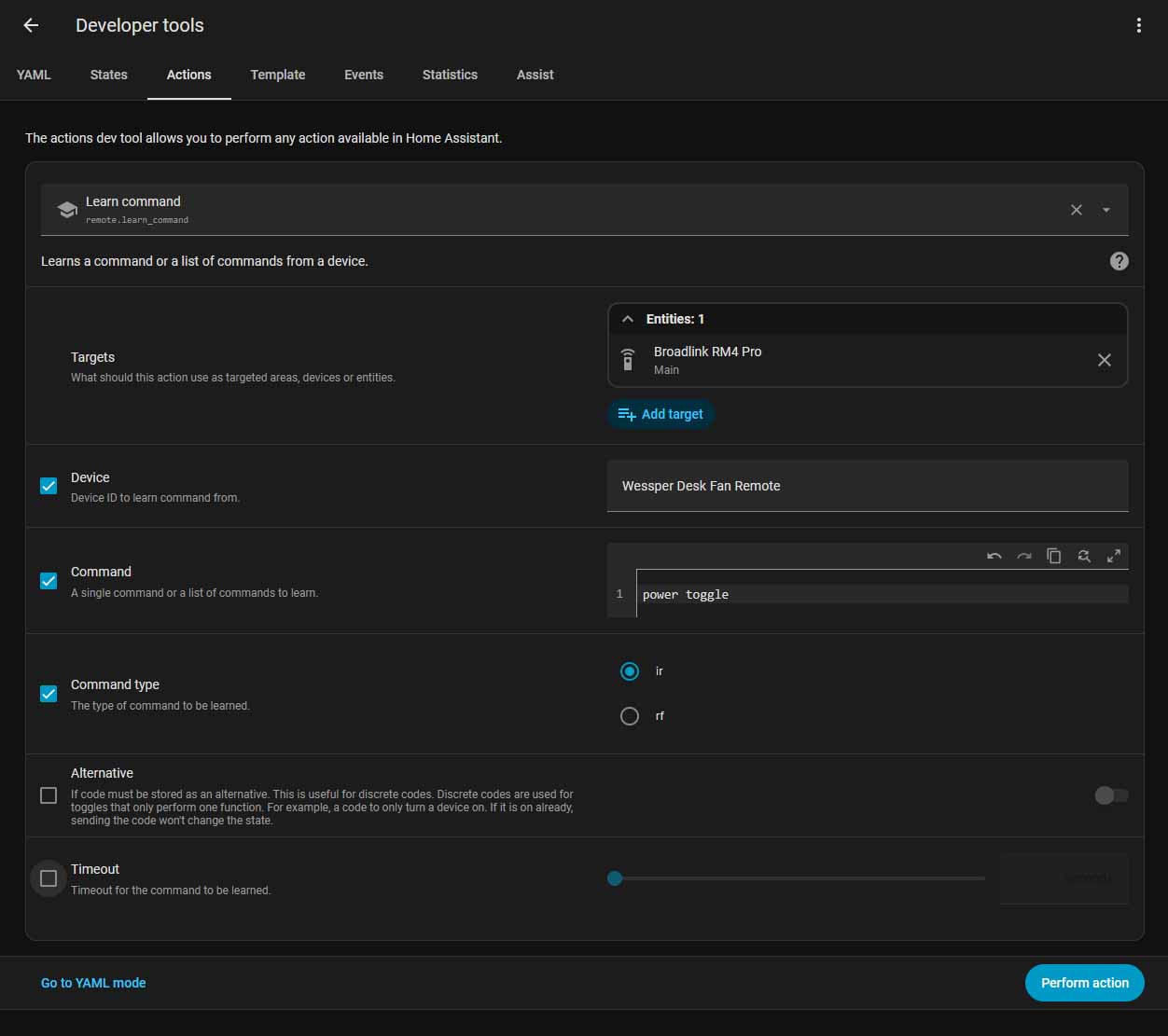1168x1036 pixels.
Task: Turn on the Alternative toggle switch
Action: [x=1110, y=795]
